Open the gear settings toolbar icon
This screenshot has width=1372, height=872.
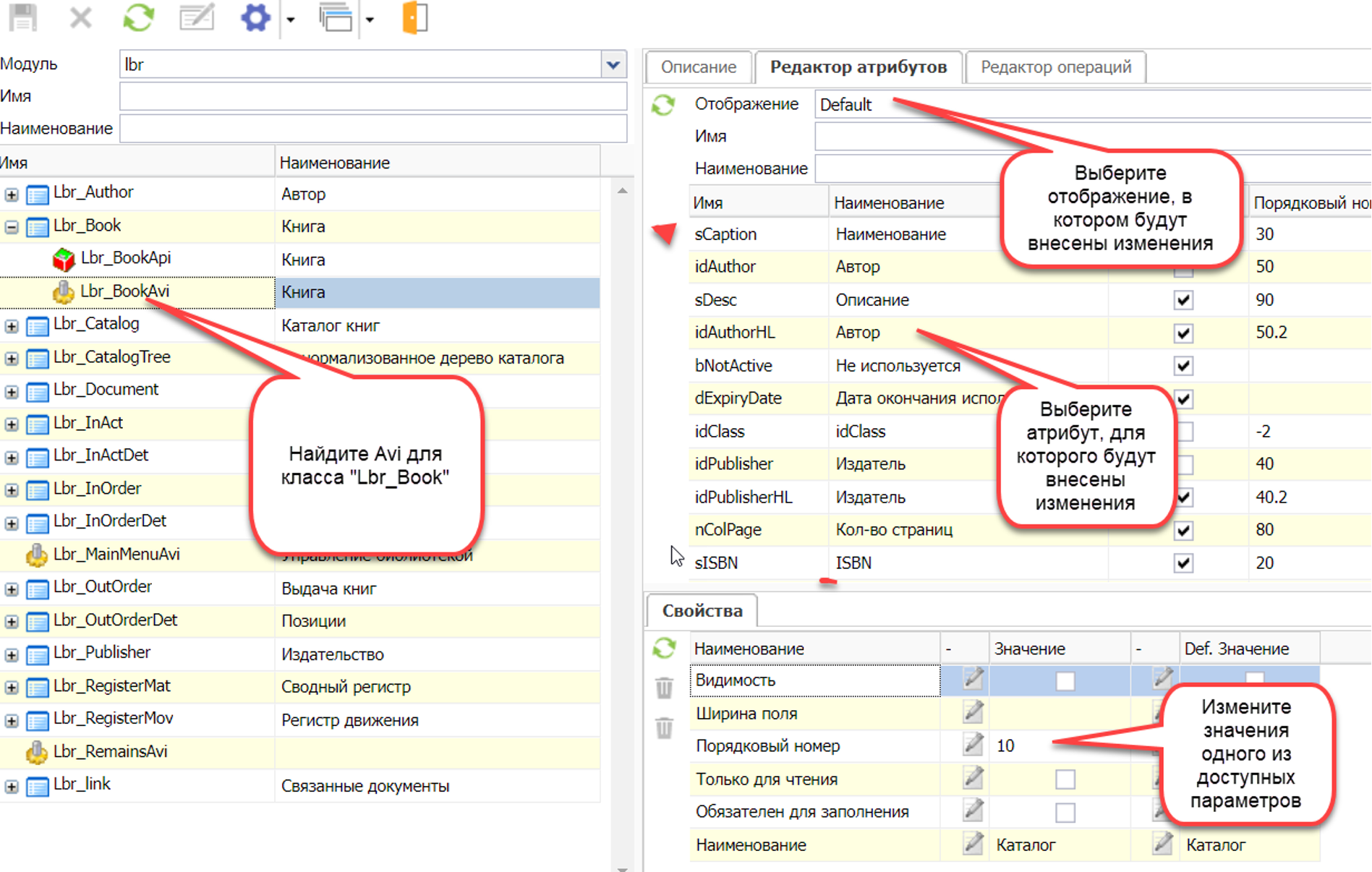point(255,17)
